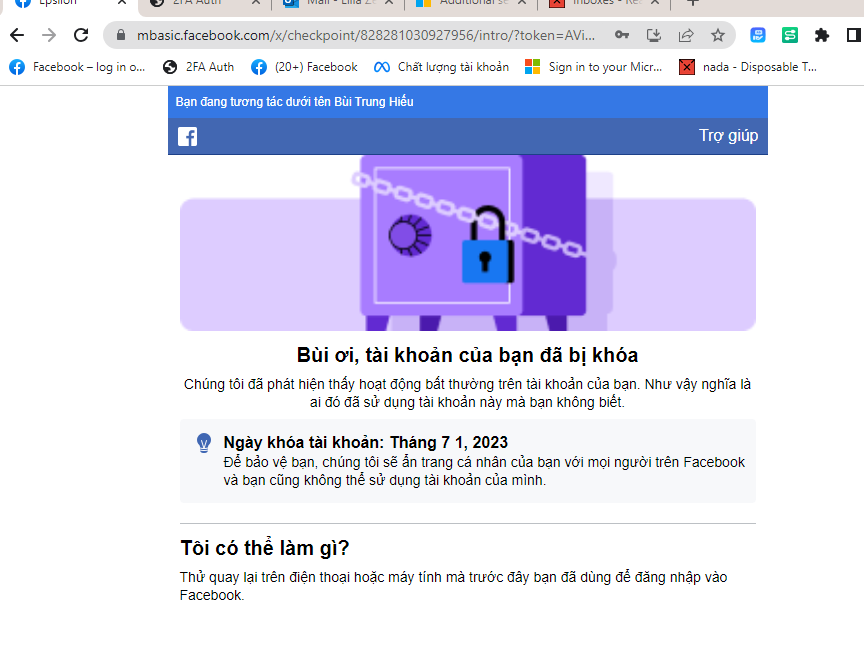The height and width of the screenshot is (661, 864).
Task: Open 'Chất lượng tài khoản' bookmark
Action: (x=441, y=67)
